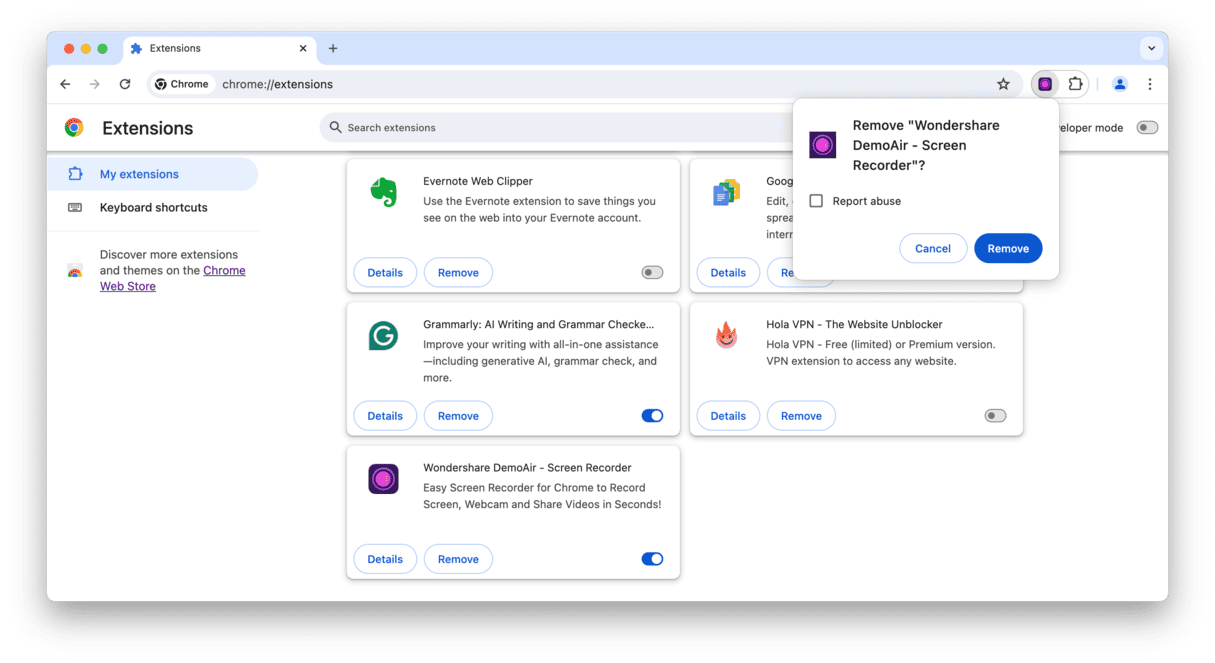Enable the Evernote Web Clipper toggle
Viewport: 1215px width, 663px height.
[x=652, y=272]
